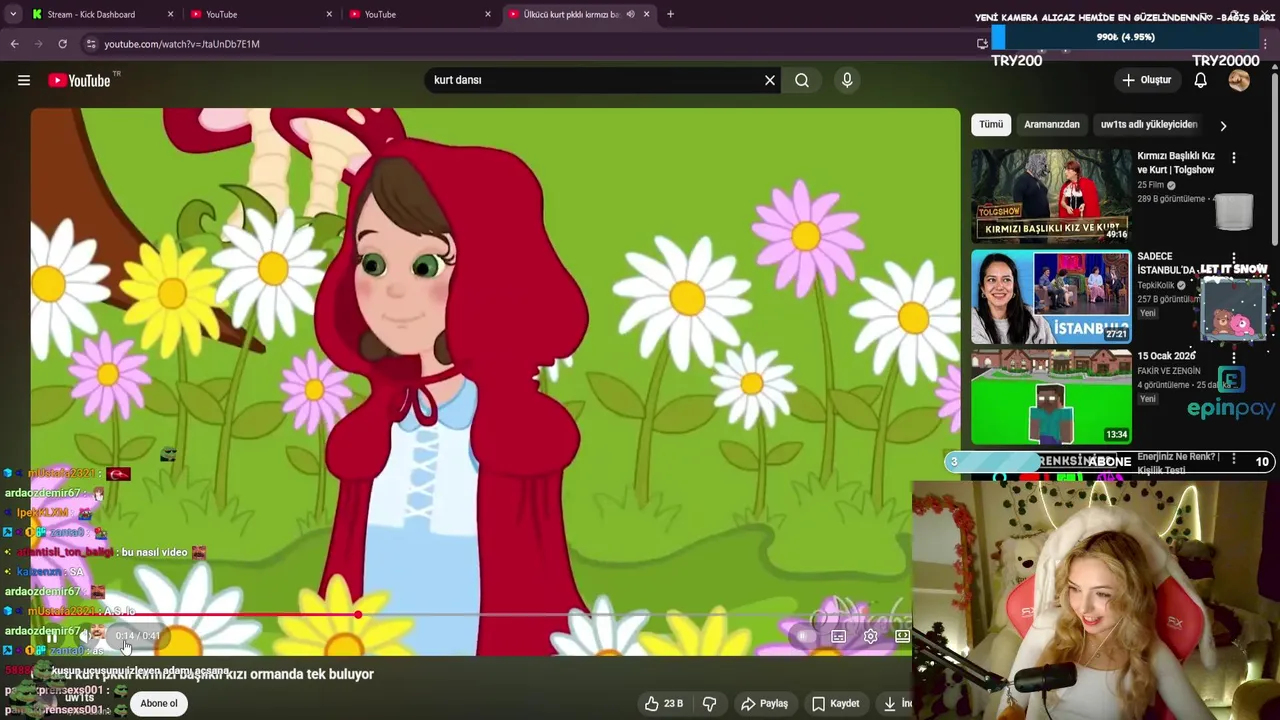Save the video with Kaydet
Image resolution: width=1280 pixels, height=720 pixels.
(x=835, y=703)
